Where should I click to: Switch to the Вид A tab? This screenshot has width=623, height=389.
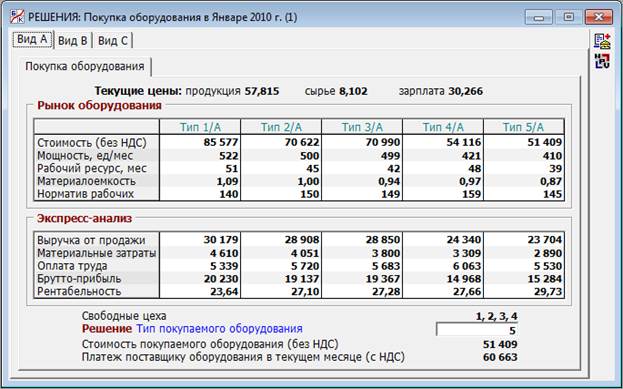coord(32,39)
